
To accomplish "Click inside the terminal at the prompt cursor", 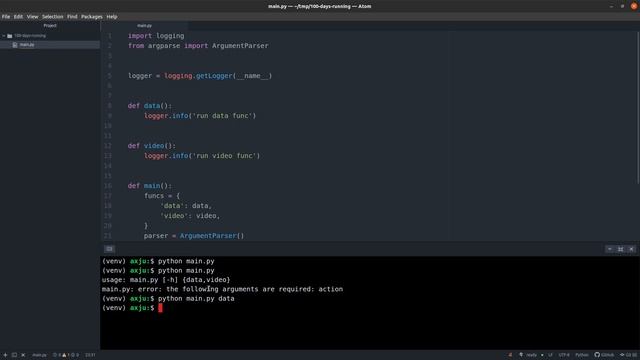I will coord(160,308).
